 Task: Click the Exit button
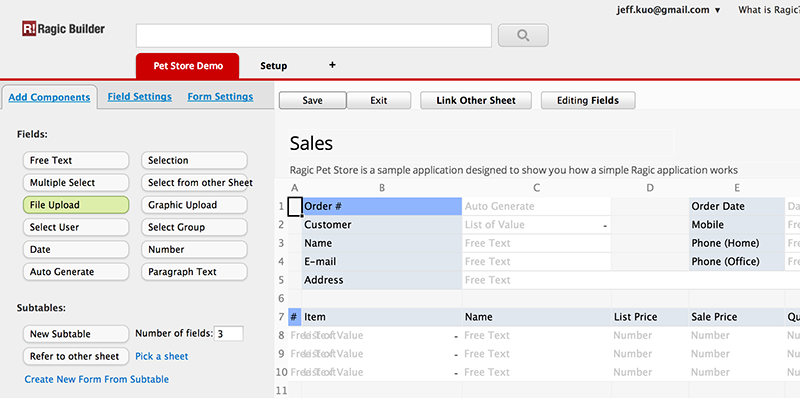(x=379, y=101)
